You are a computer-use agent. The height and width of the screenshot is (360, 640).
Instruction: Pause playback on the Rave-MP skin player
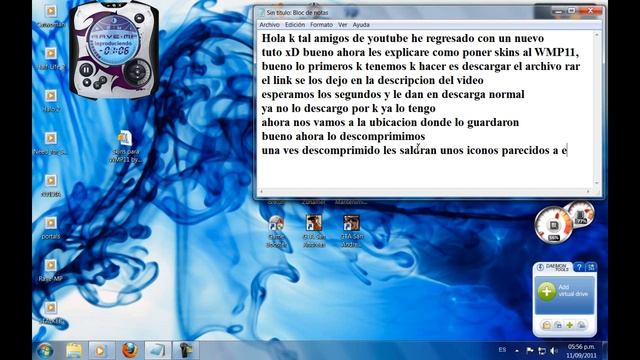click(x=86, y=70)
